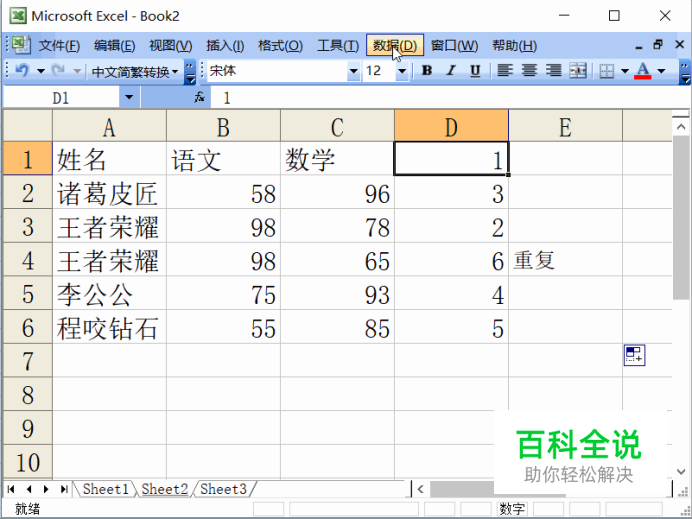Open the 帮助(H) menu
692x519 pixels.
tap(515, 45)
